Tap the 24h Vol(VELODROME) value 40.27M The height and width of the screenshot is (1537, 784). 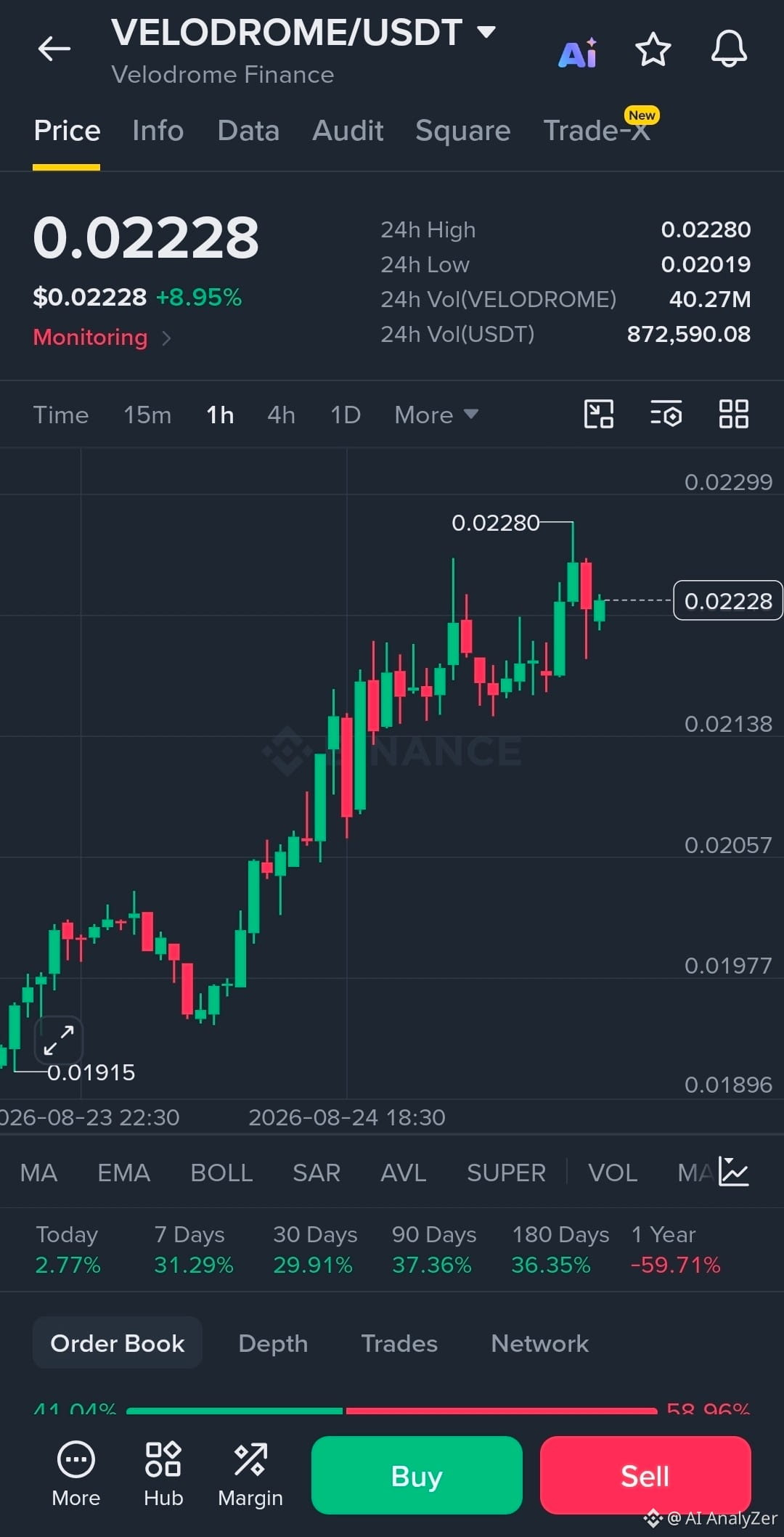click(710, 299)
